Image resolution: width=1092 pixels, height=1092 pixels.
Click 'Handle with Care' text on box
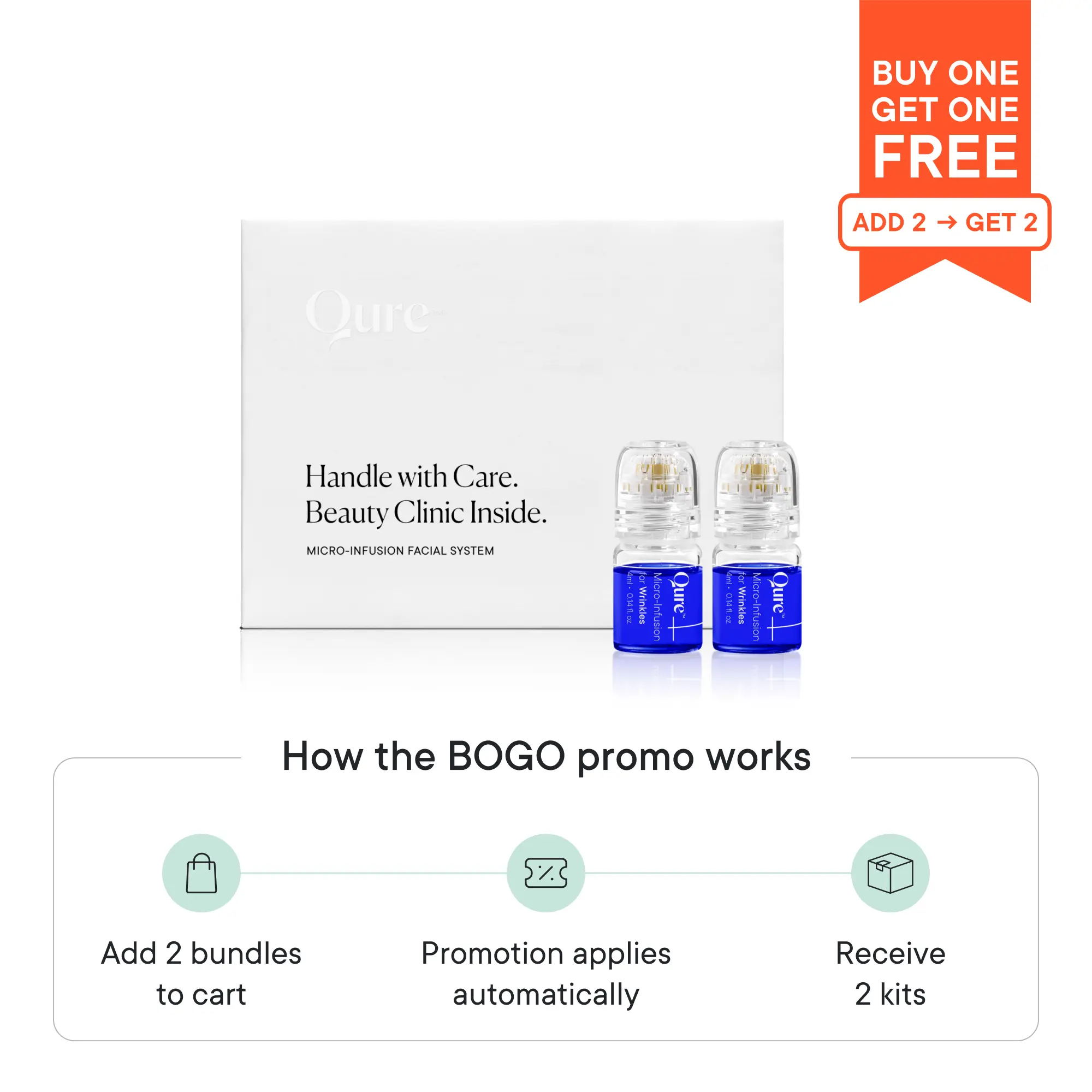[412, 477]
